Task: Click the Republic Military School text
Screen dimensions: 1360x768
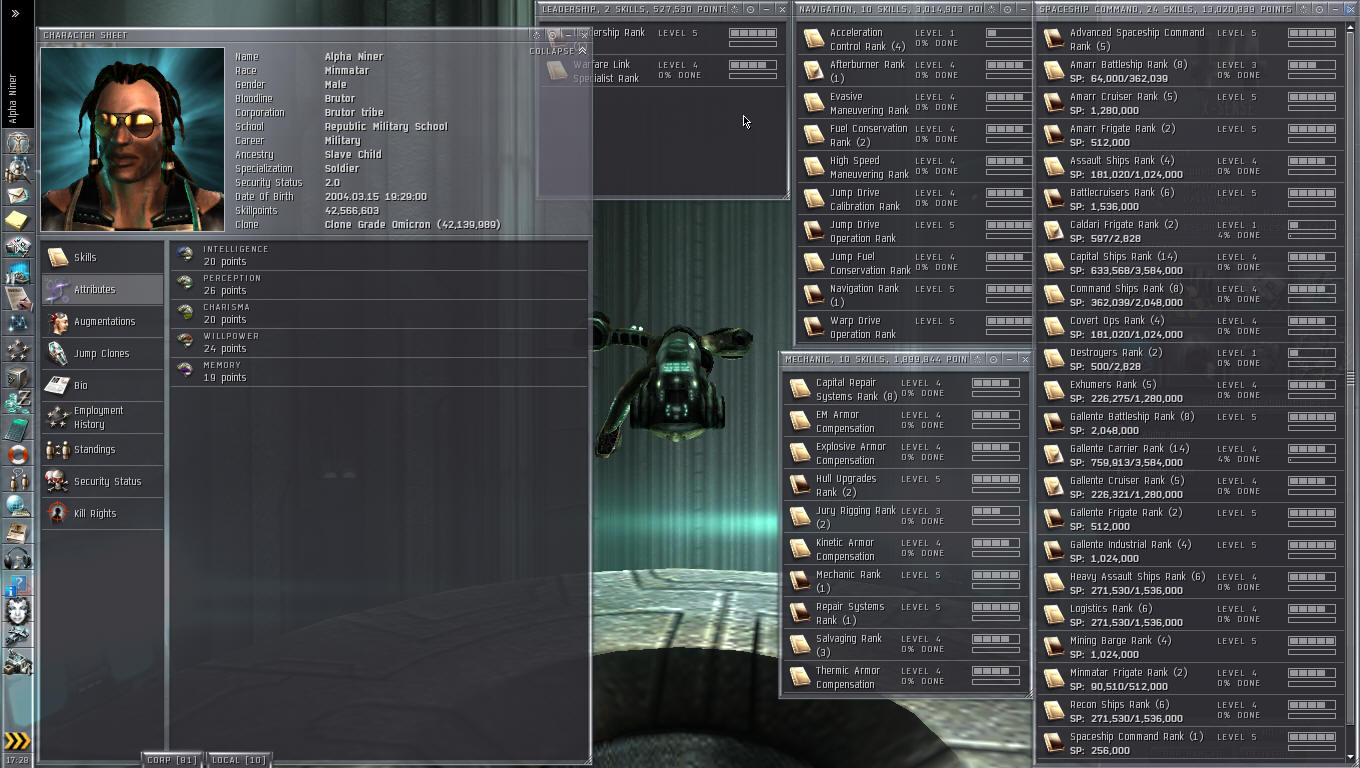Action: pos(386,127)
